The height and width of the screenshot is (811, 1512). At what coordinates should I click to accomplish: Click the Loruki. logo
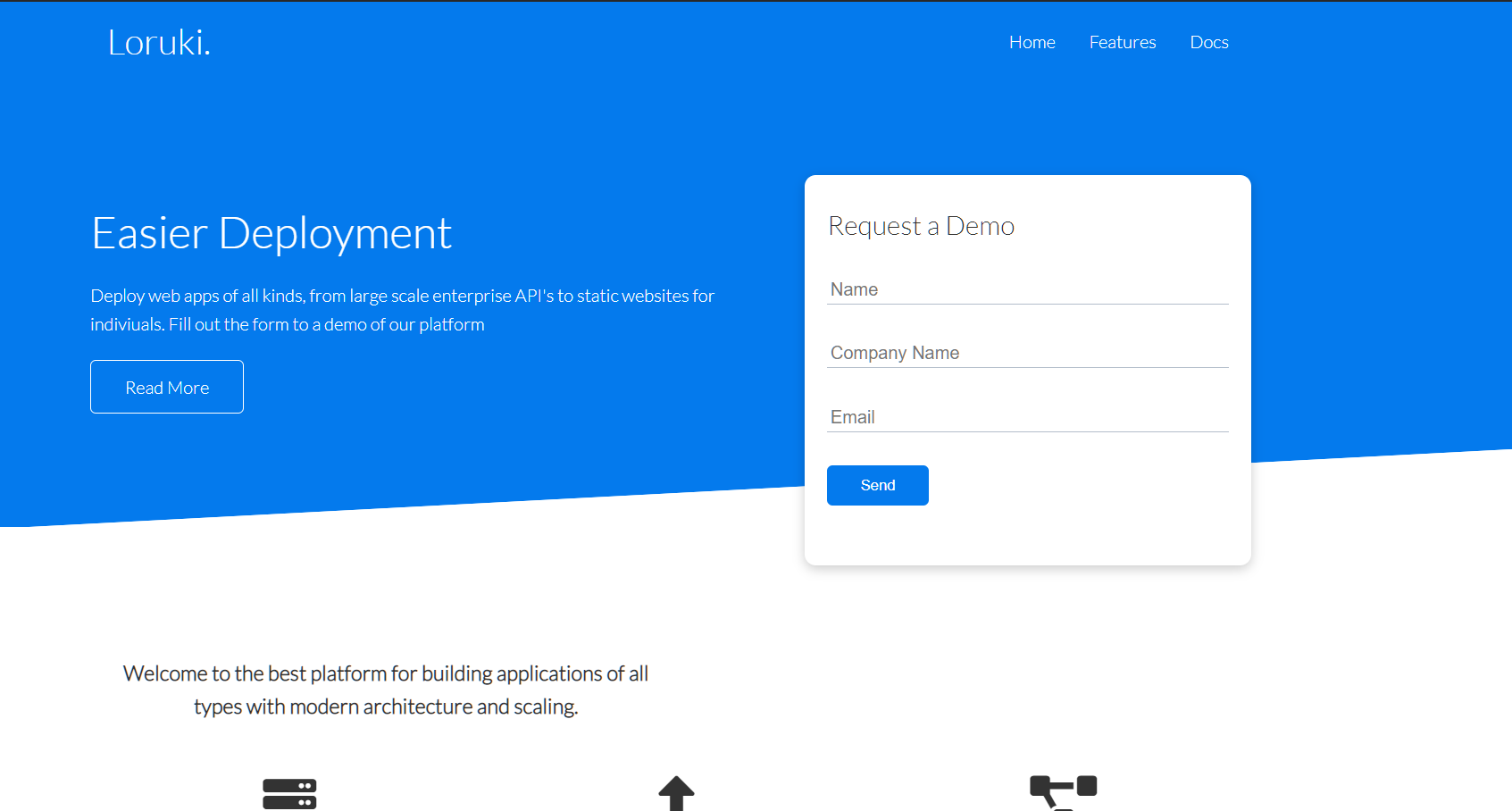tap(158, 42)
